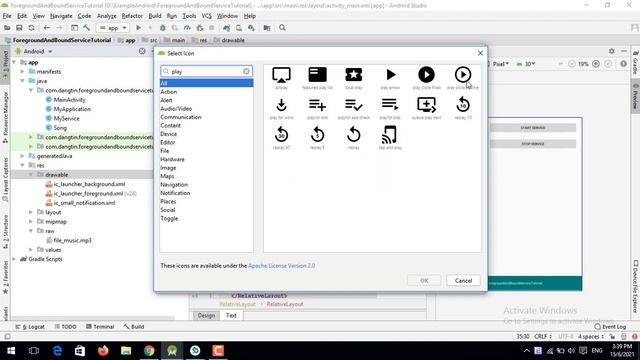
Task: Collapse the app module node
Action: pyautogui.click(x=14, y=62)
